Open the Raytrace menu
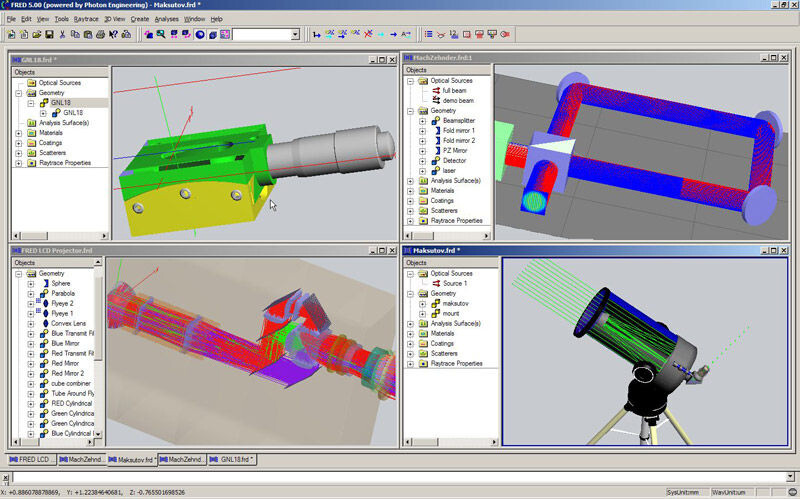This screenshot has width=800, height=499. (86, 19)
